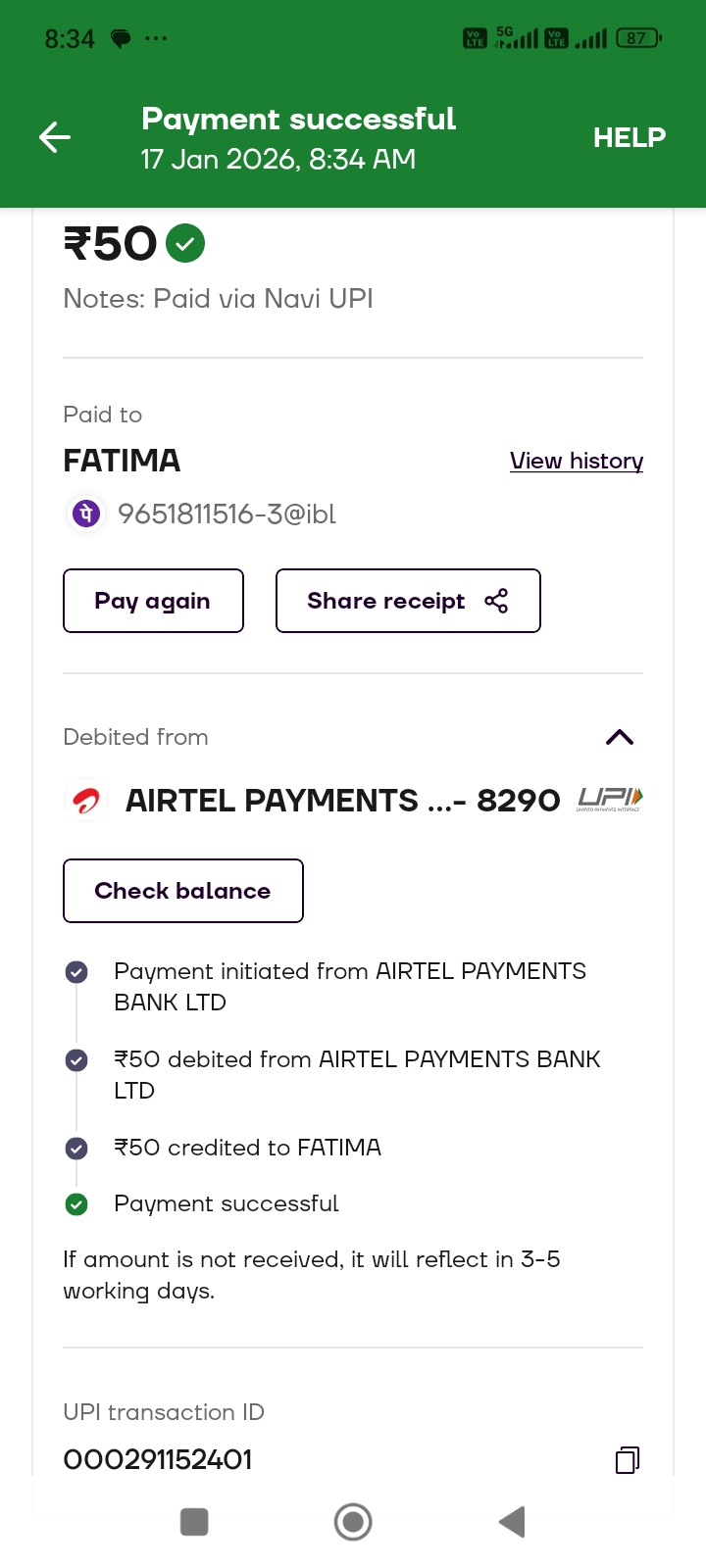Tap the UPI ID 9651811516-3@ibl
This screenshot has width=706, height=1568.
227,514
